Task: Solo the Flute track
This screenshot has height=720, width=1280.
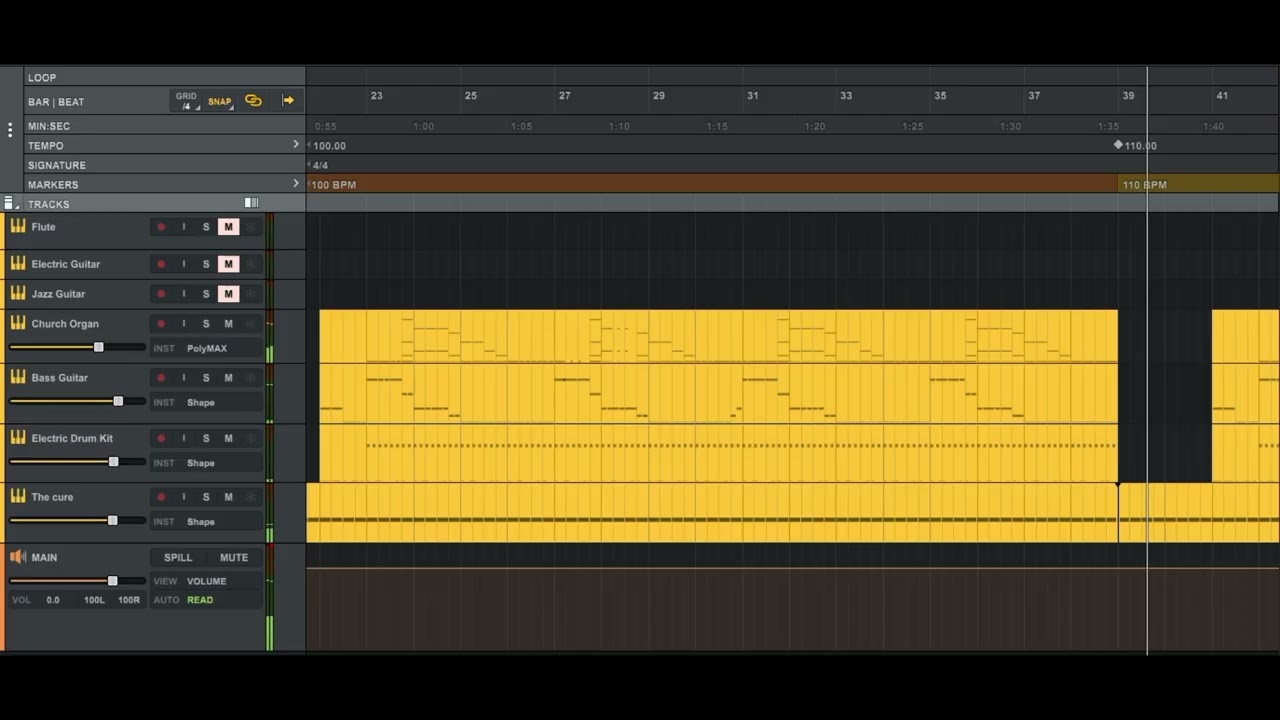Action: 206,227
